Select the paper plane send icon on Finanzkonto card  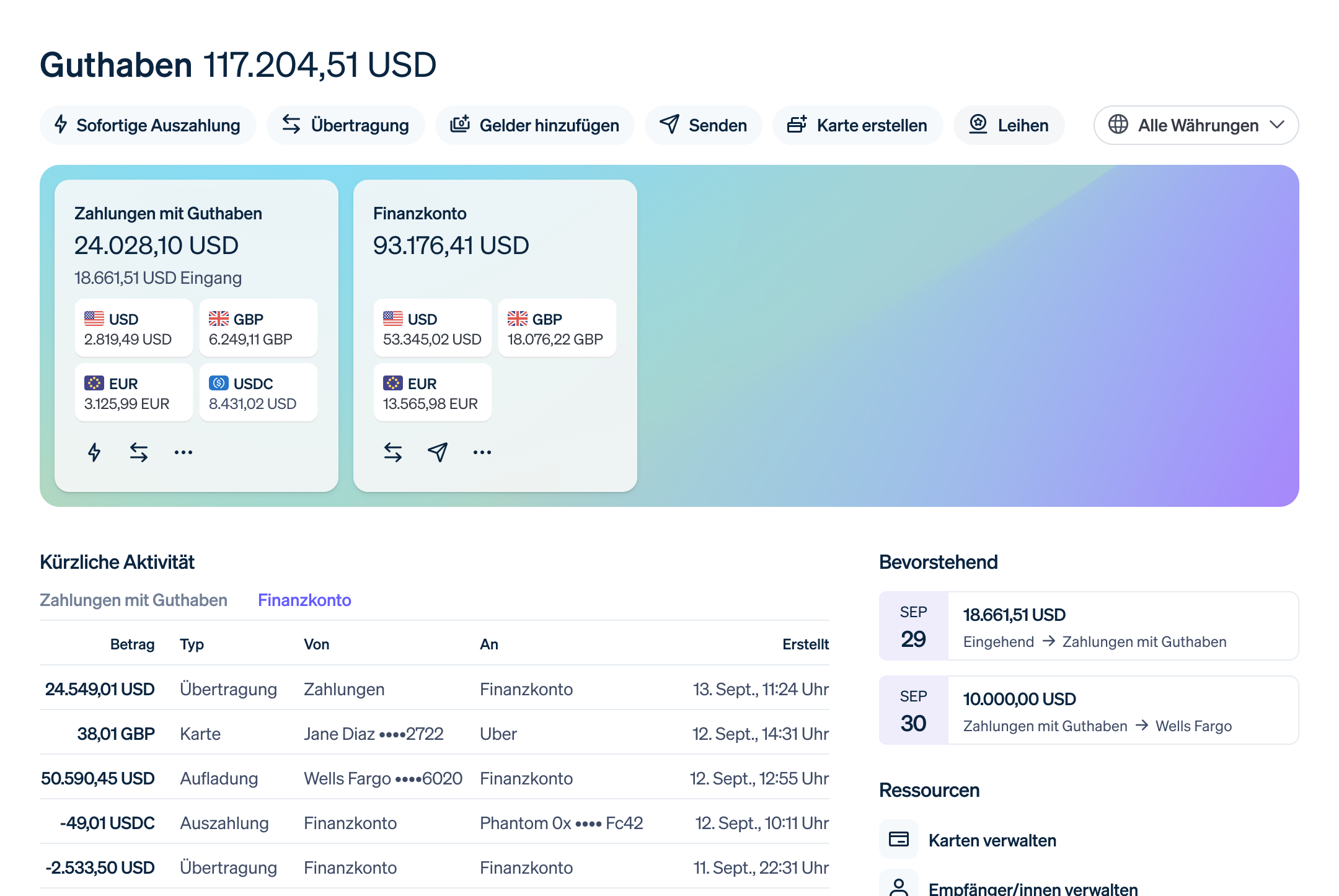point(437,452)
